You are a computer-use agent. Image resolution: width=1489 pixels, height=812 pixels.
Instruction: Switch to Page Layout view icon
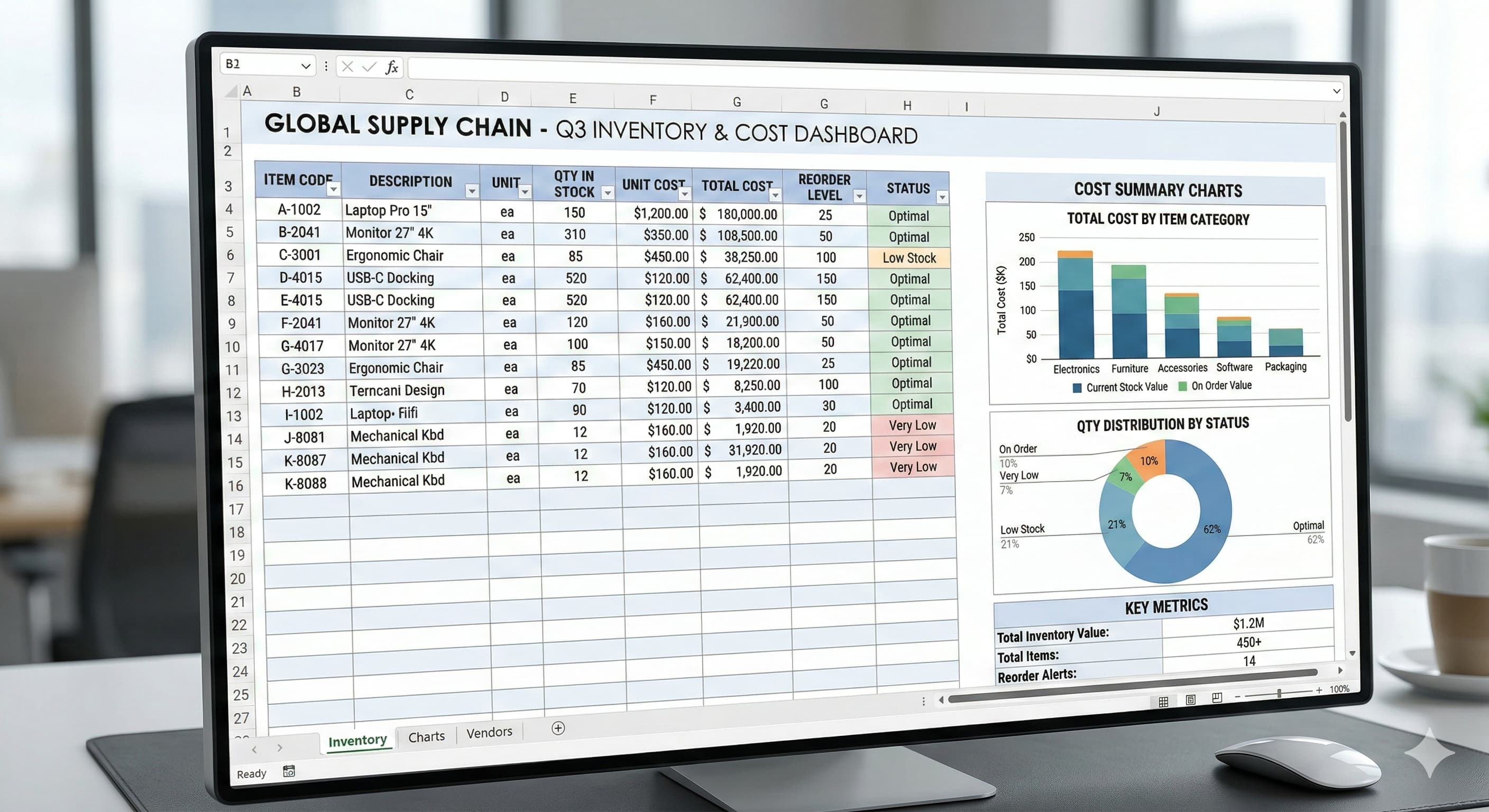pyautogui.click(x=1190, y=700)
